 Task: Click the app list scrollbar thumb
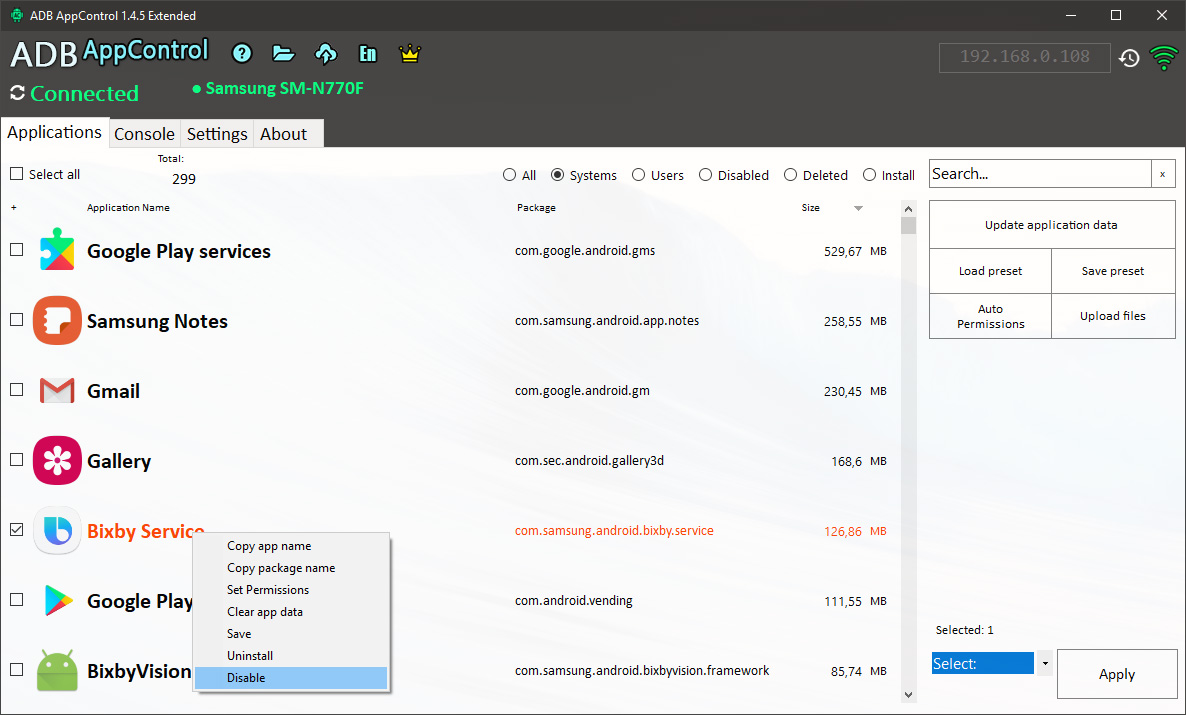[x=908, y=225]
